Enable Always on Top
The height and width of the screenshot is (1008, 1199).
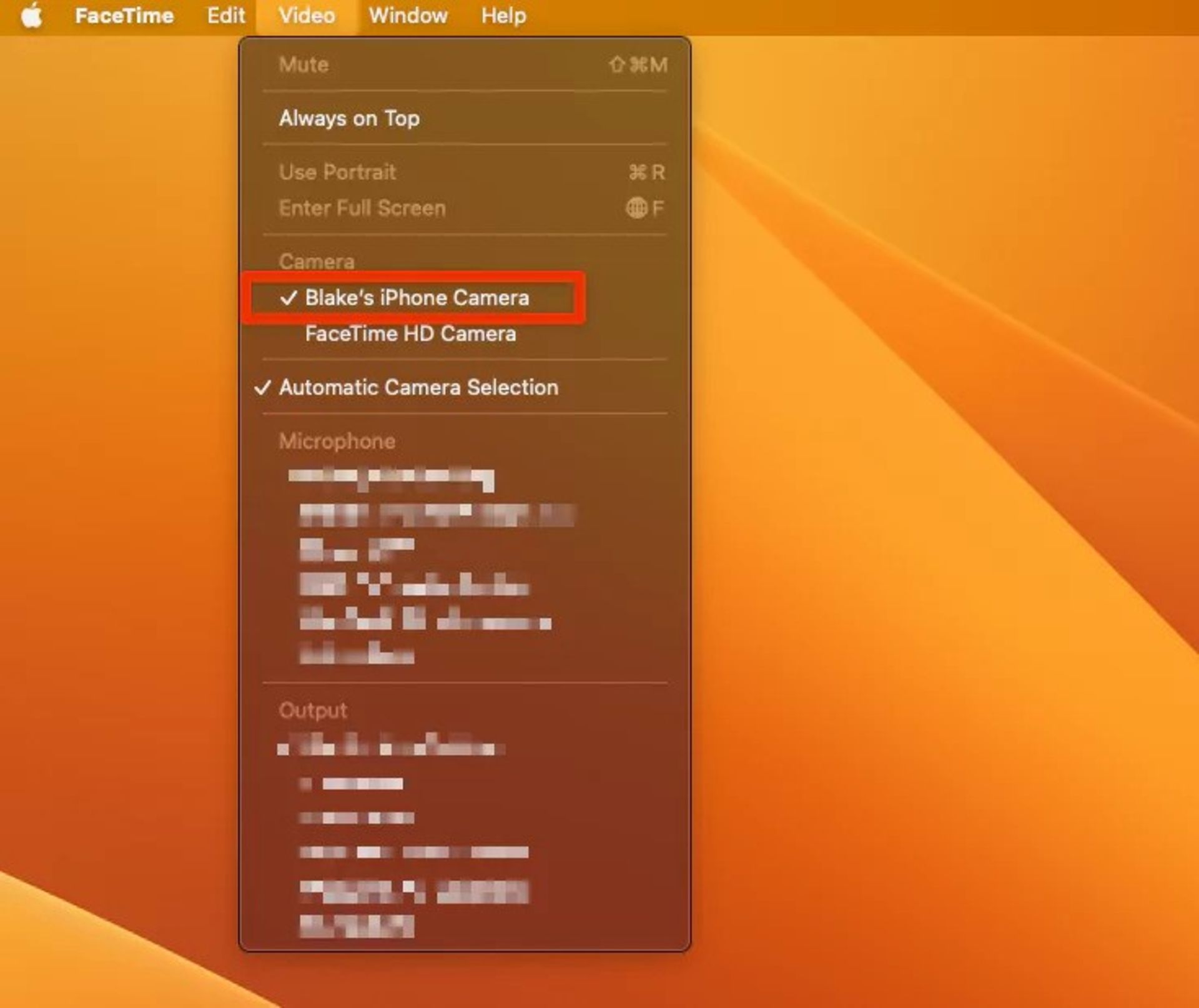coord(465,118)
